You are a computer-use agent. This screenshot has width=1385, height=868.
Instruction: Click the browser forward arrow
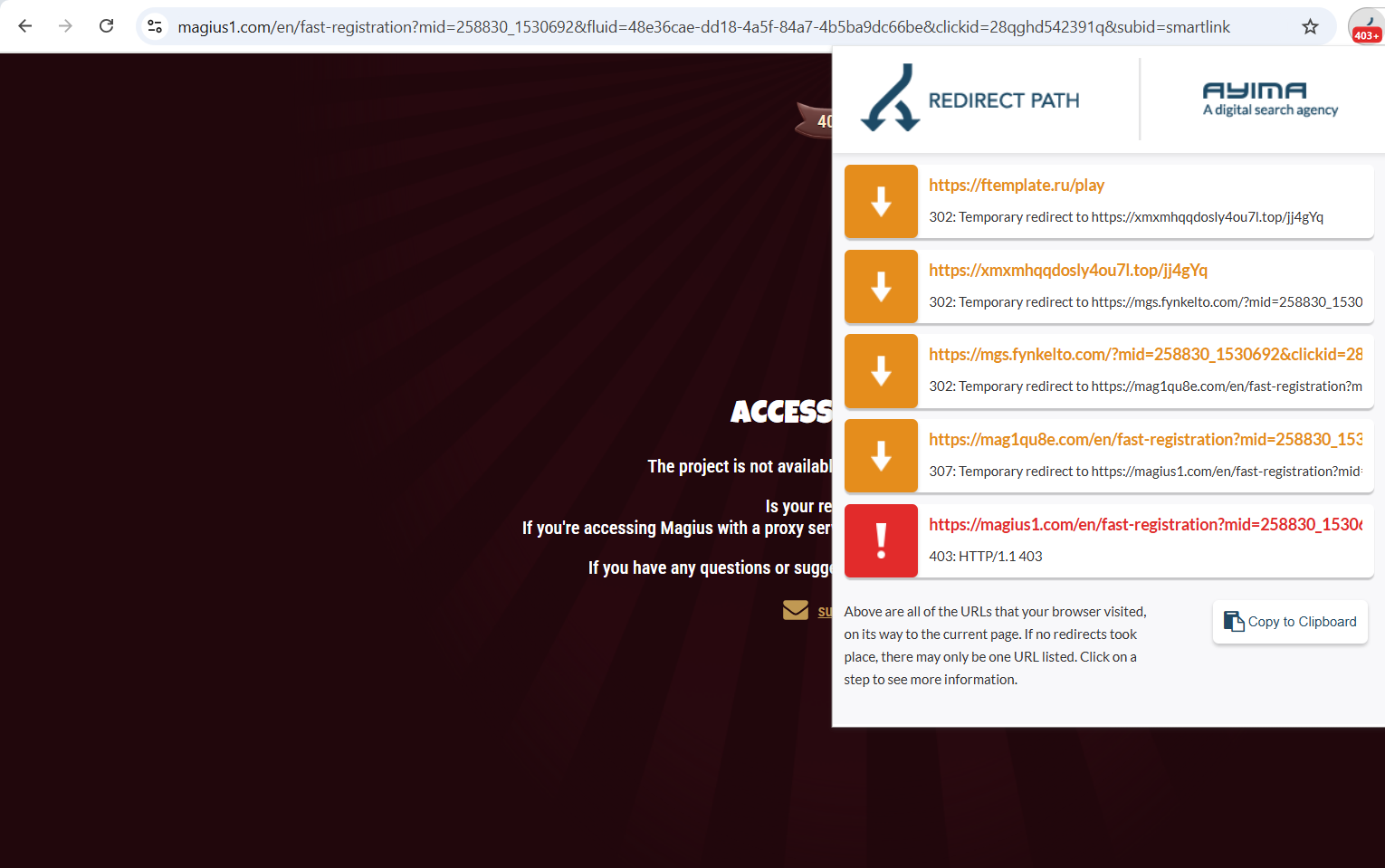[x=65, y=26]
